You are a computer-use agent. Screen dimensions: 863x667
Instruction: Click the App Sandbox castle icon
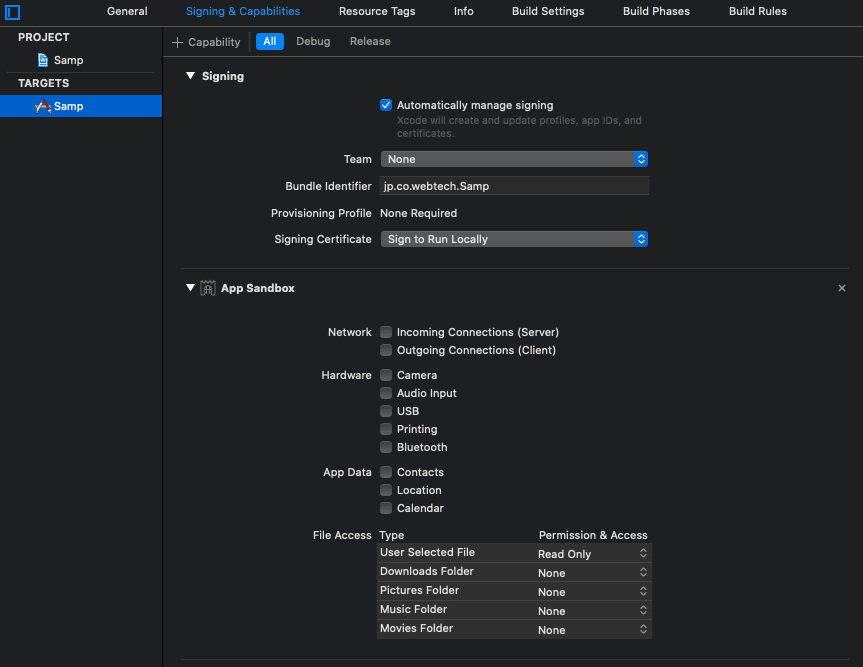(x=207, y=288)
